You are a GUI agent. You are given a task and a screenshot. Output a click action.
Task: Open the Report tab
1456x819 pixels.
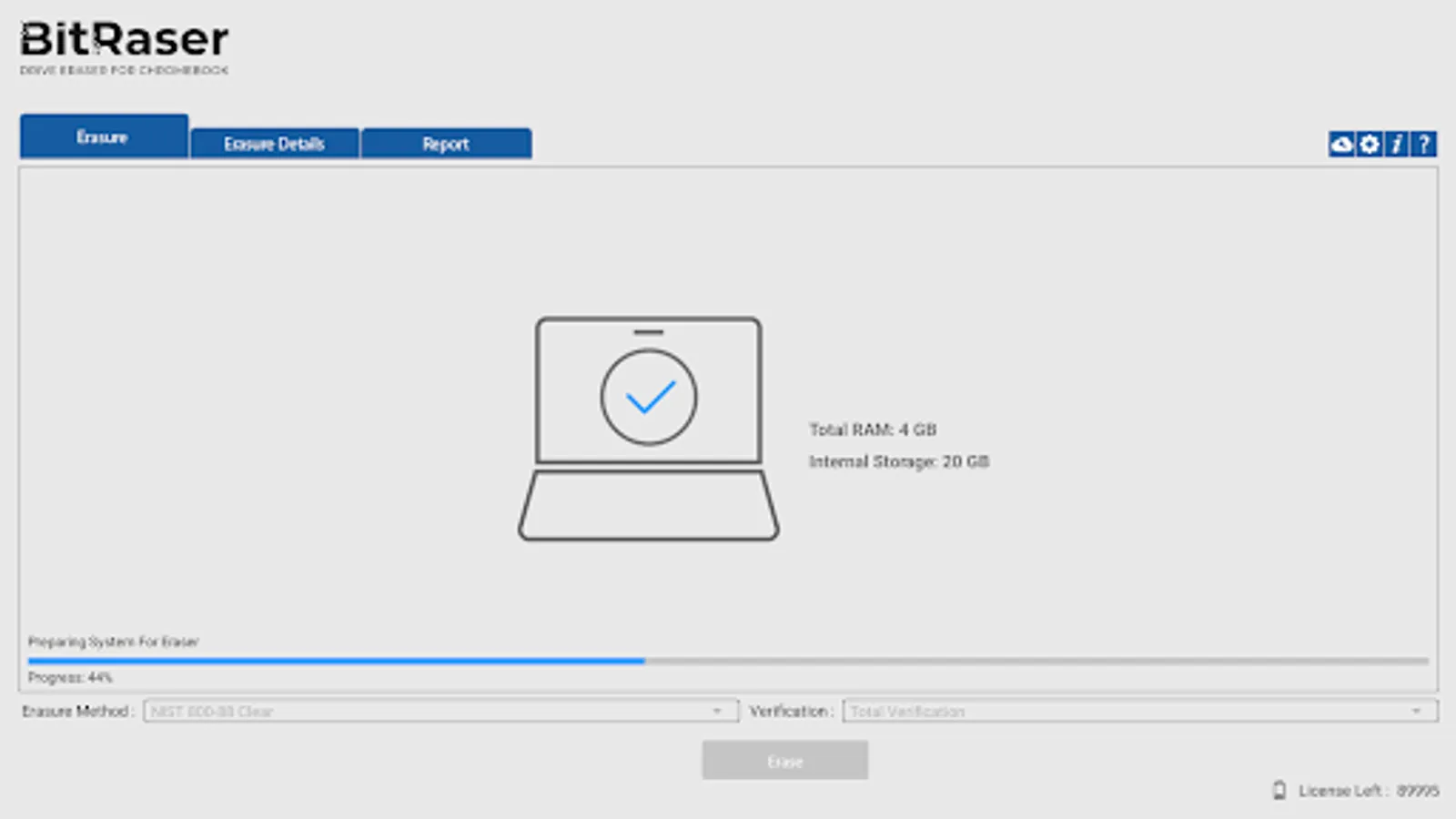(x=447, y=143)
